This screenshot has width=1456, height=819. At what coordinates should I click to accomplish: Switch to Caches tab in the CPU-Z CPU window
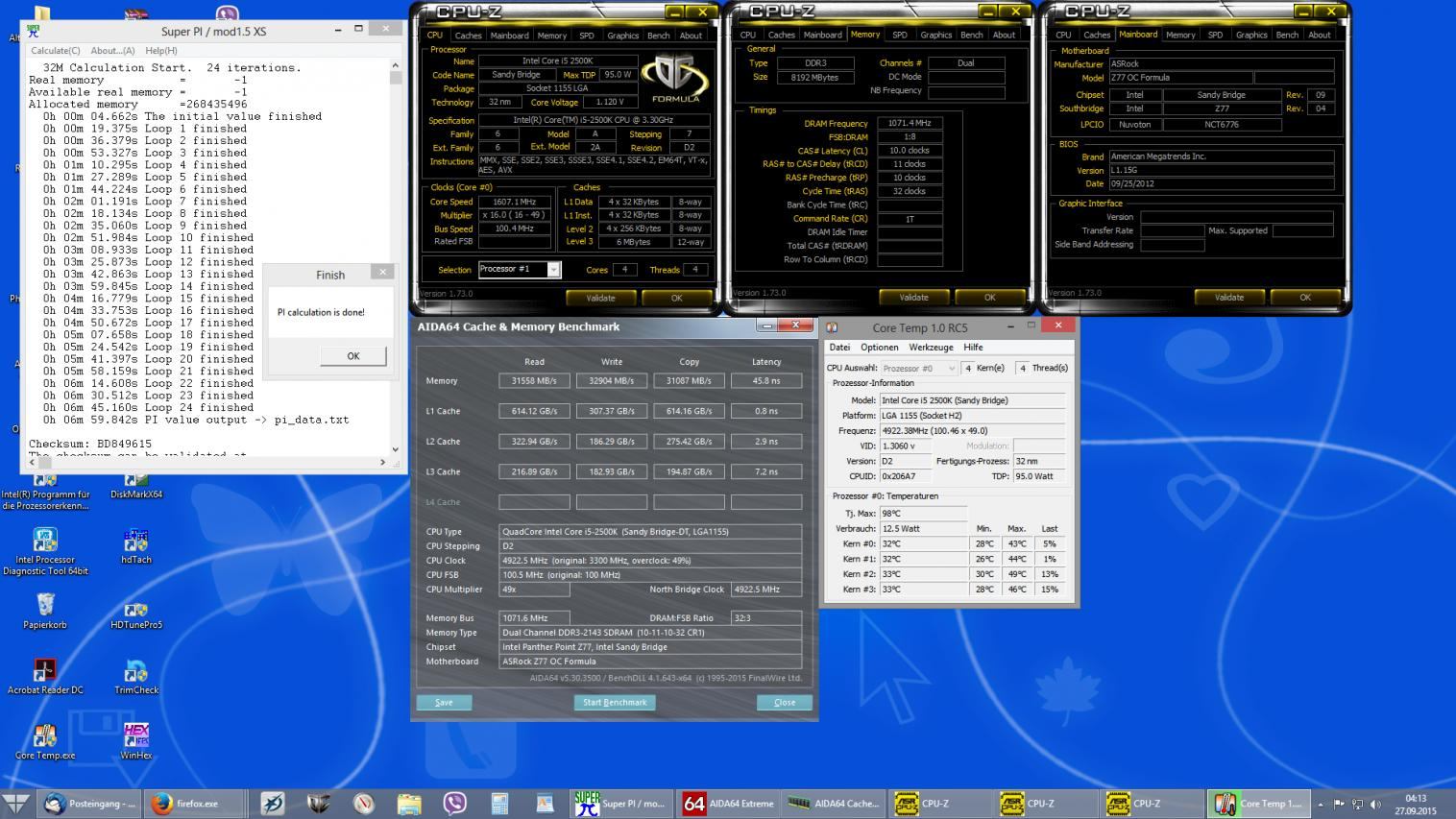(468, 35)
